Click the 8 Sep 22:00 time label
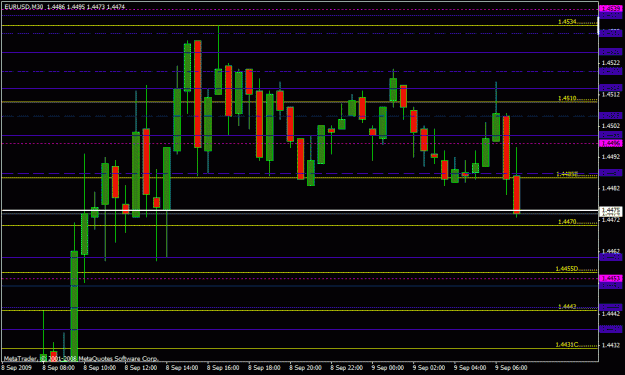The width and height of the screenshot is (625, 375). tap(346, 368)
